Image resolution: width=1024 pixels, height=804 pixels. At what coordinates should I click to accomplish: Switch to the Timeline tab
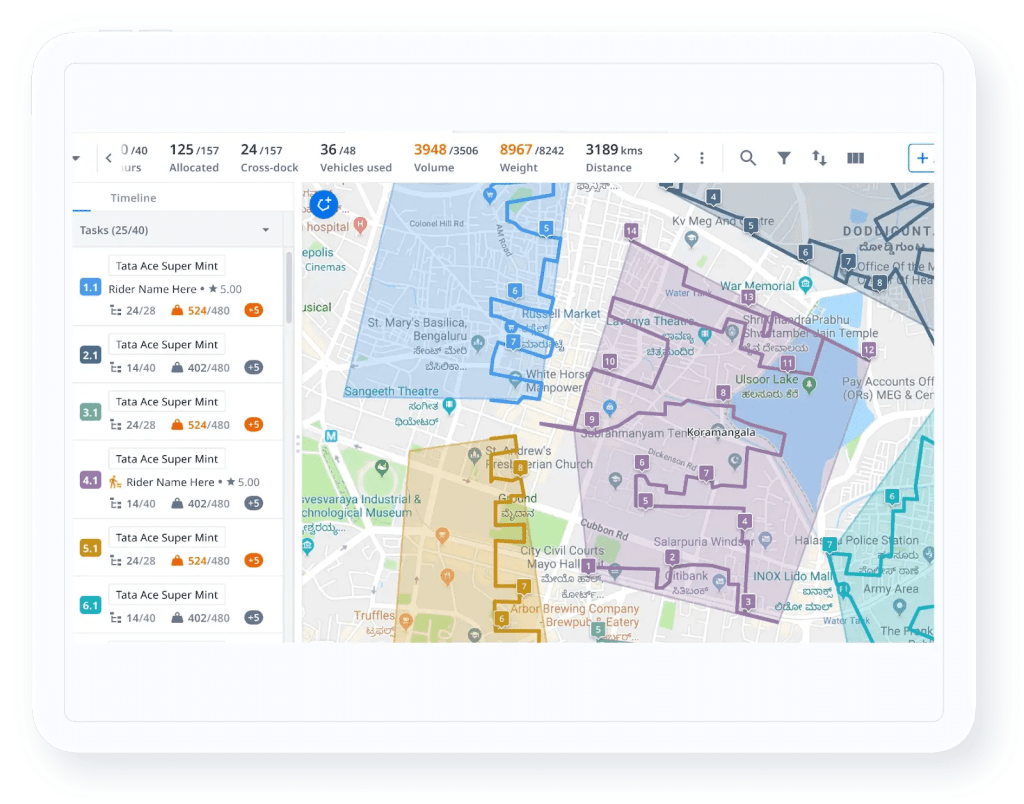(x=133, y=197)
